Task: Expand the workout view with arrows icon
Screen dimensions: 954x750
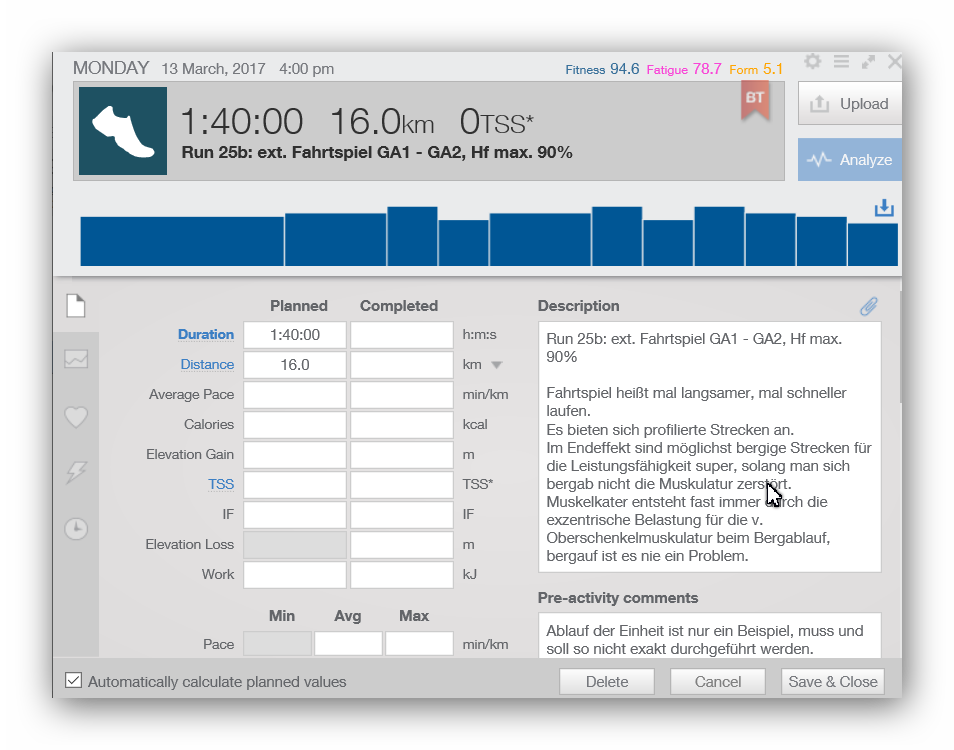Action: pyautogui.click(x=868, y=61)
